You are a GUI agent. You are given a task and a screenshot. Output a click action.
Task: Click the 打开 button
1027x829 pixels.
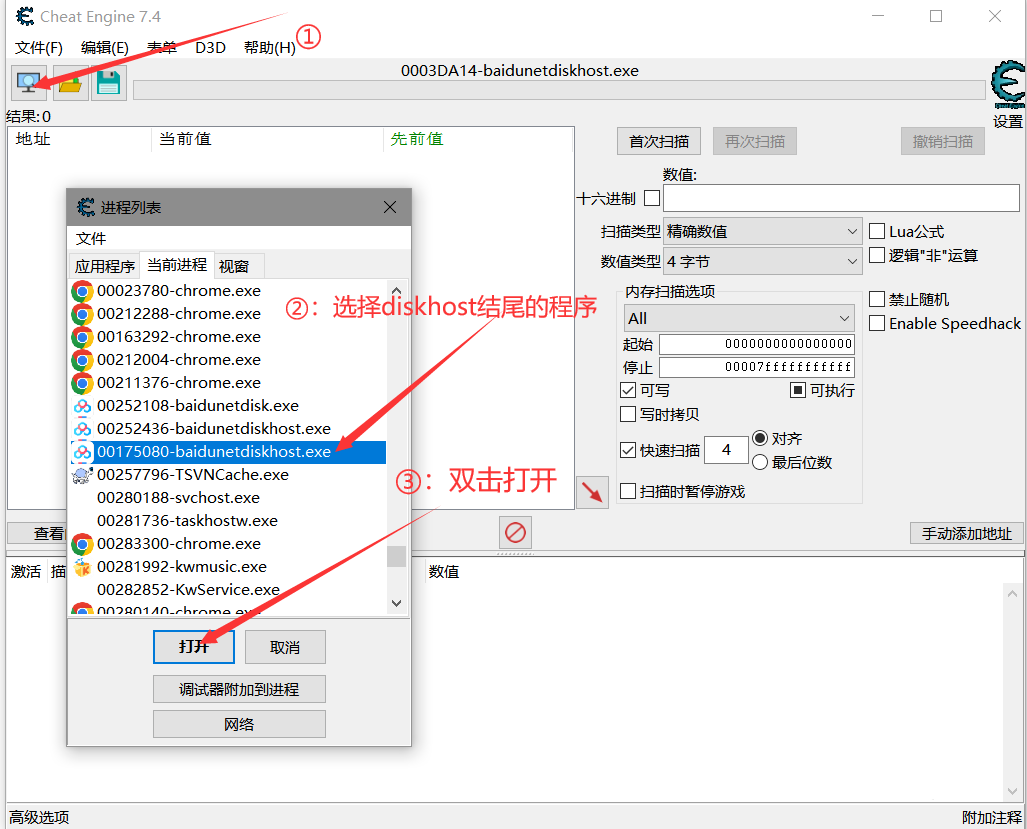193,646
